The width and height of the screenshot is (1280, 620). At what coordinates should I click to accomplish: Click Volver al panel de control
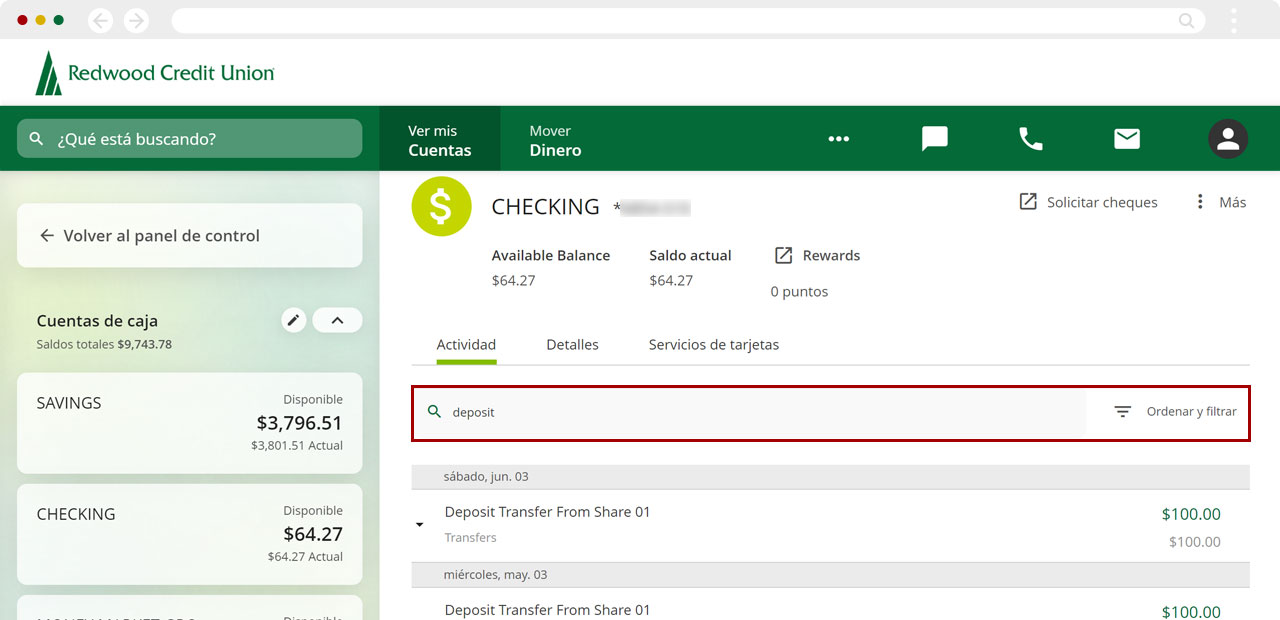point(160,236)
